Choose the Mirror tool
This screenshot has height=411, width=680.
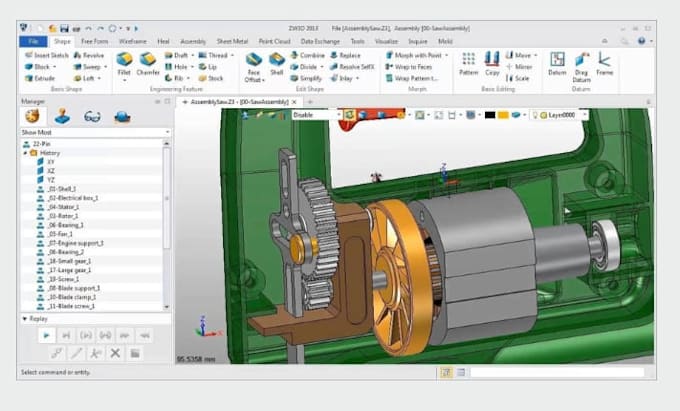tap(519, 67)
